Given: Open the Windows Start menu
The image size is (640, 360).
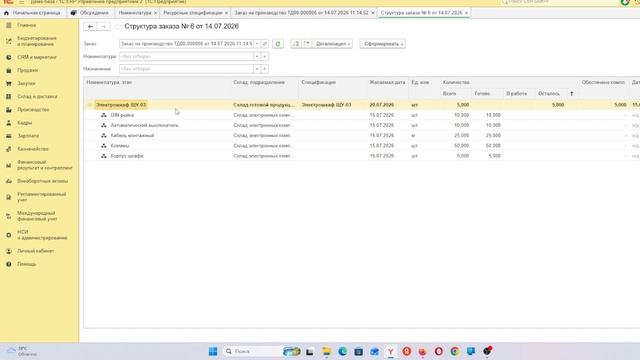Looking at the screenshot, I should (213, 351).
